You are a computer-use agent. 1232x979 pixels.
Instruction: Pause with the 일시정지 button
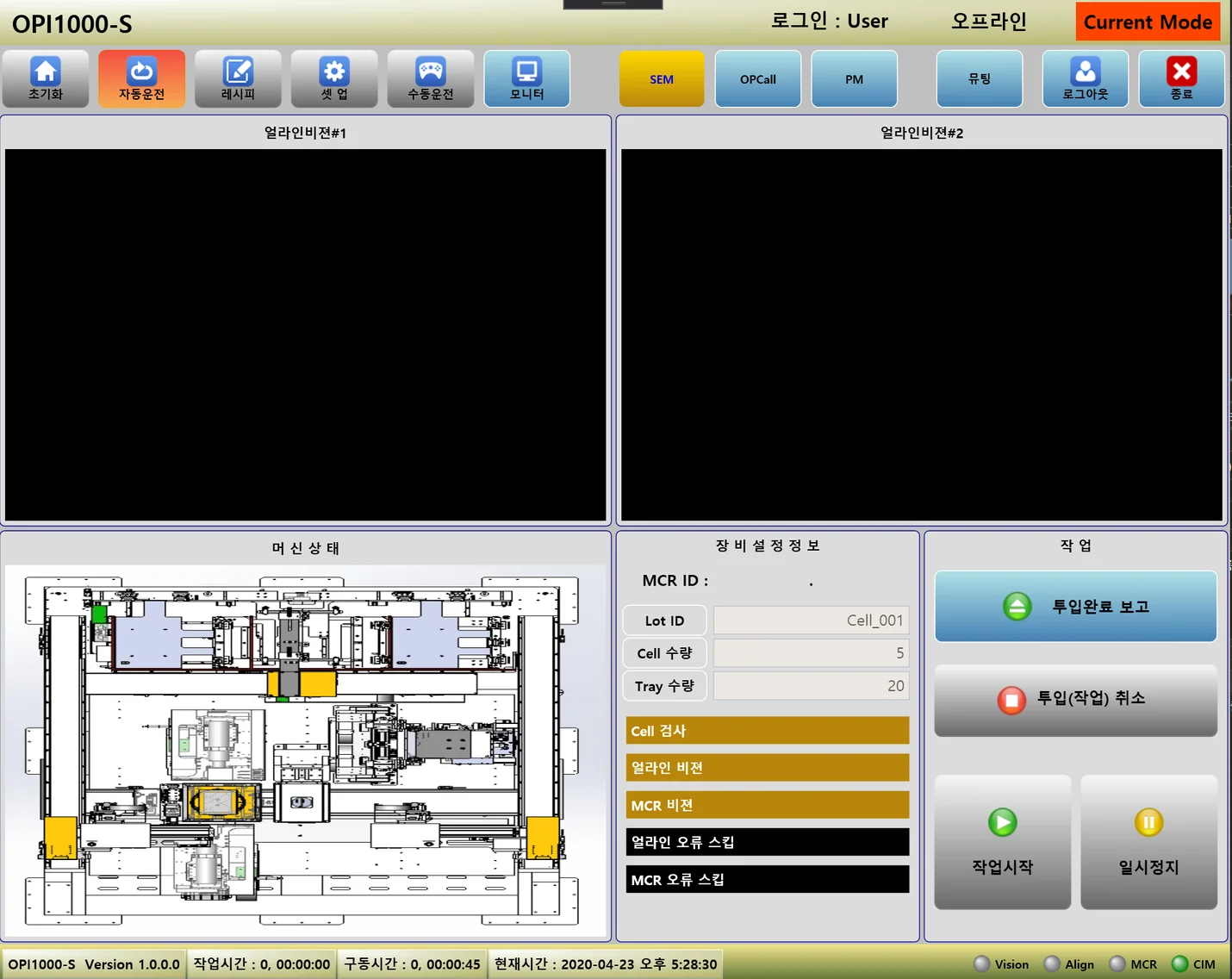1149,842
